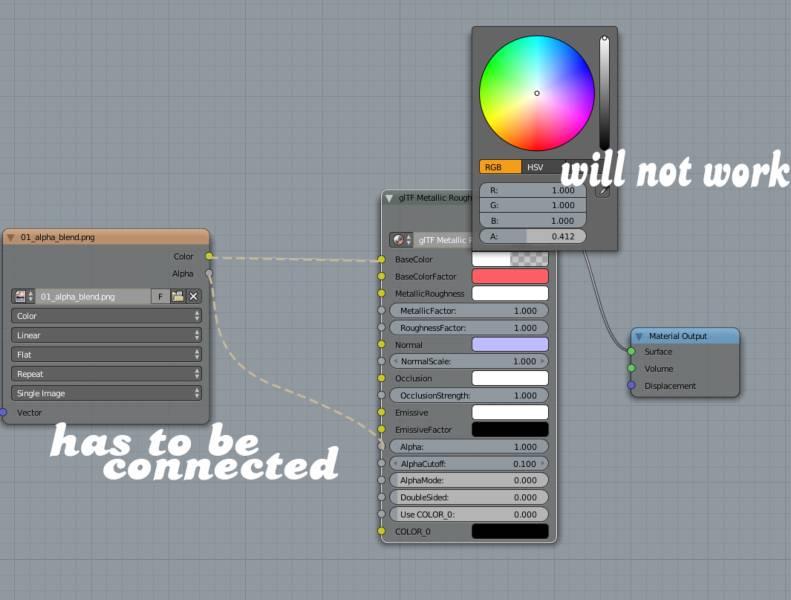Click the Alpha input socket on glTF node
Viewport: 791px width, 600px height.
click(381, 447)
